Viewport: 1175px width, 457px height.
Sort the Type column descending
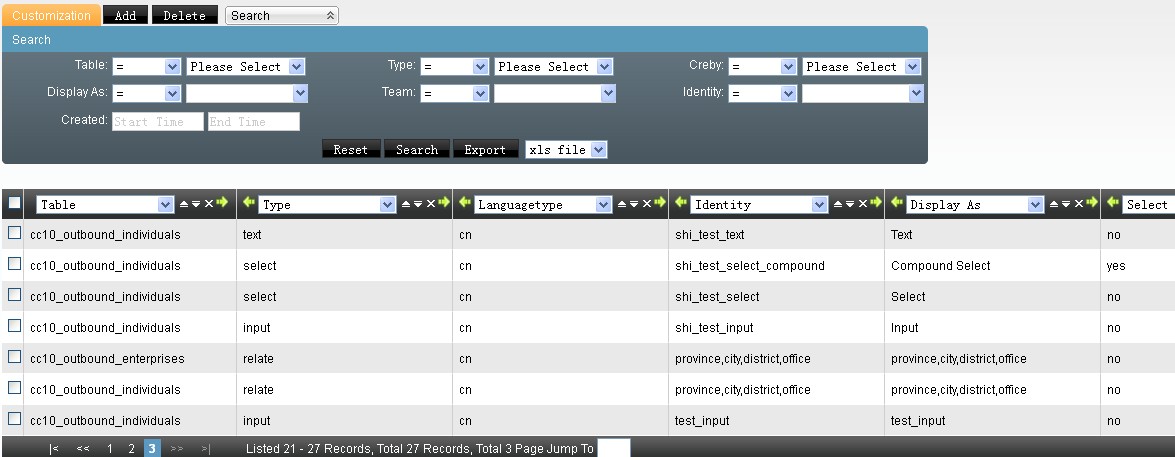pos(418,204)
